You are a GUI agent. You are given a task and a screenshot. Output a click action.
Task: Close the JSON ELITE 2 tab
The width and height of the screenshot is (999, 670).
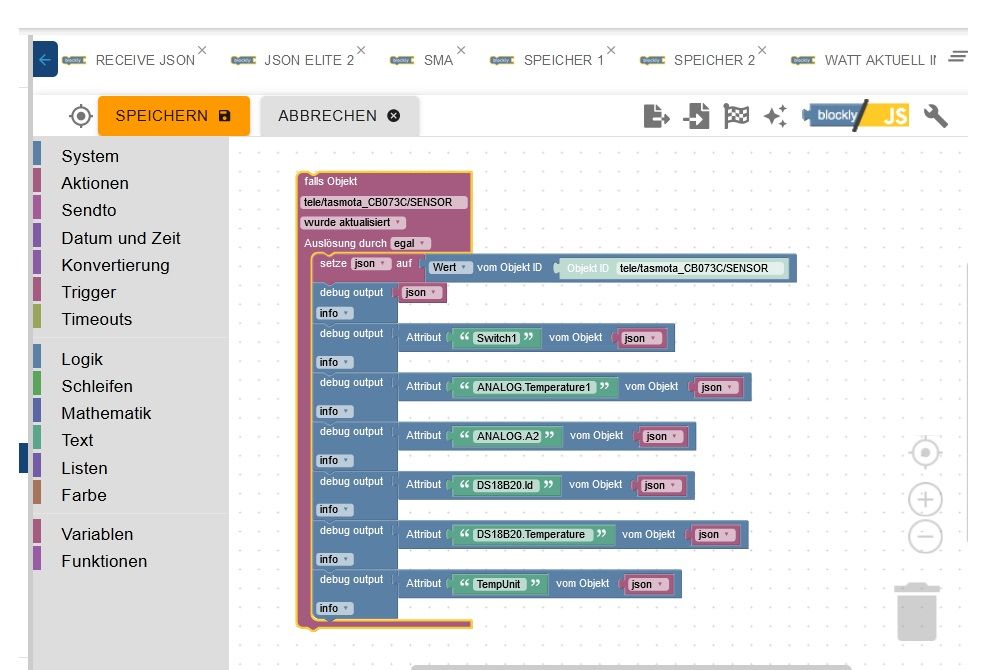[x=361, y=50]
